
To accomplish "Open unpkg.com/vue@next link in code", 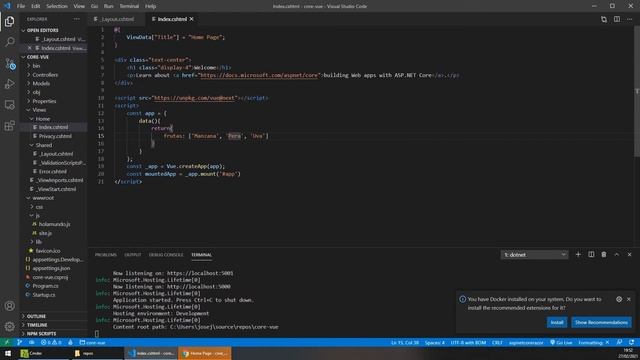I will tap(194, 98).
